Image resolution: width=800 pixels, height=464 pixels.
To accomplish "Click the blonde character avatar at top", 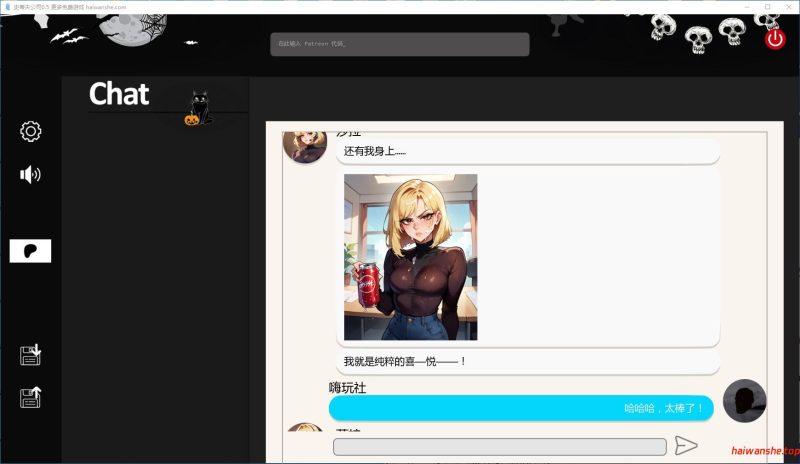I will click(x=305, y=147).
